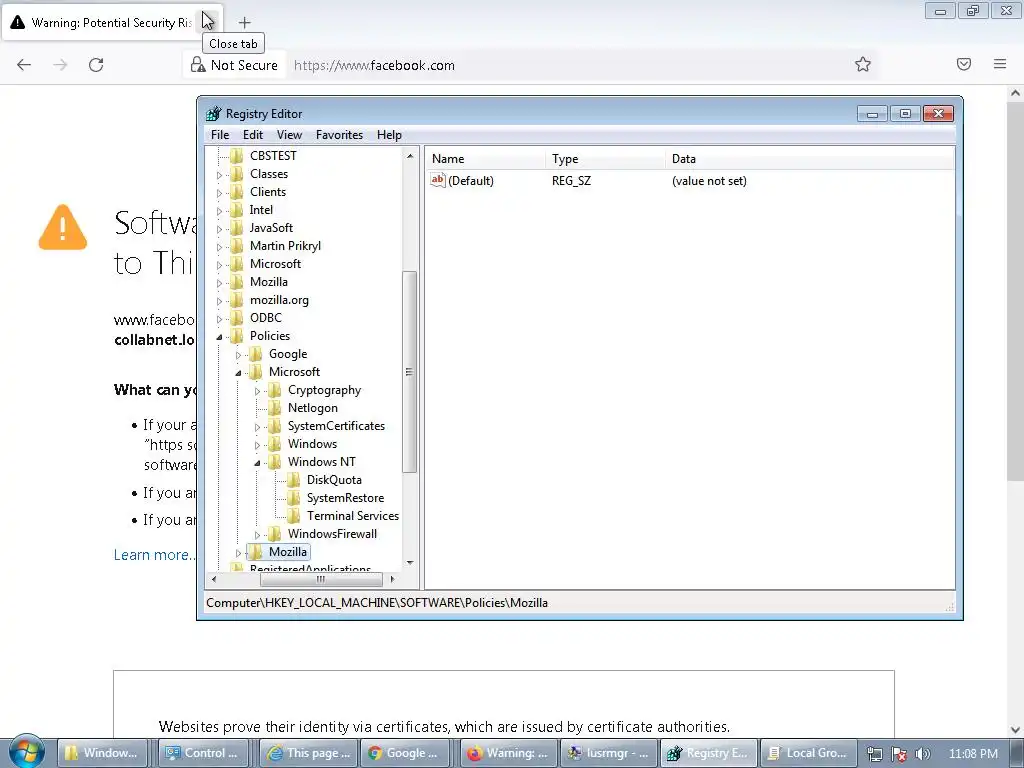This screenshot has width=1024, height=768.
Task: Click the Registry Editor title icon
Action: pyautogui.click(x=214, y=114)
